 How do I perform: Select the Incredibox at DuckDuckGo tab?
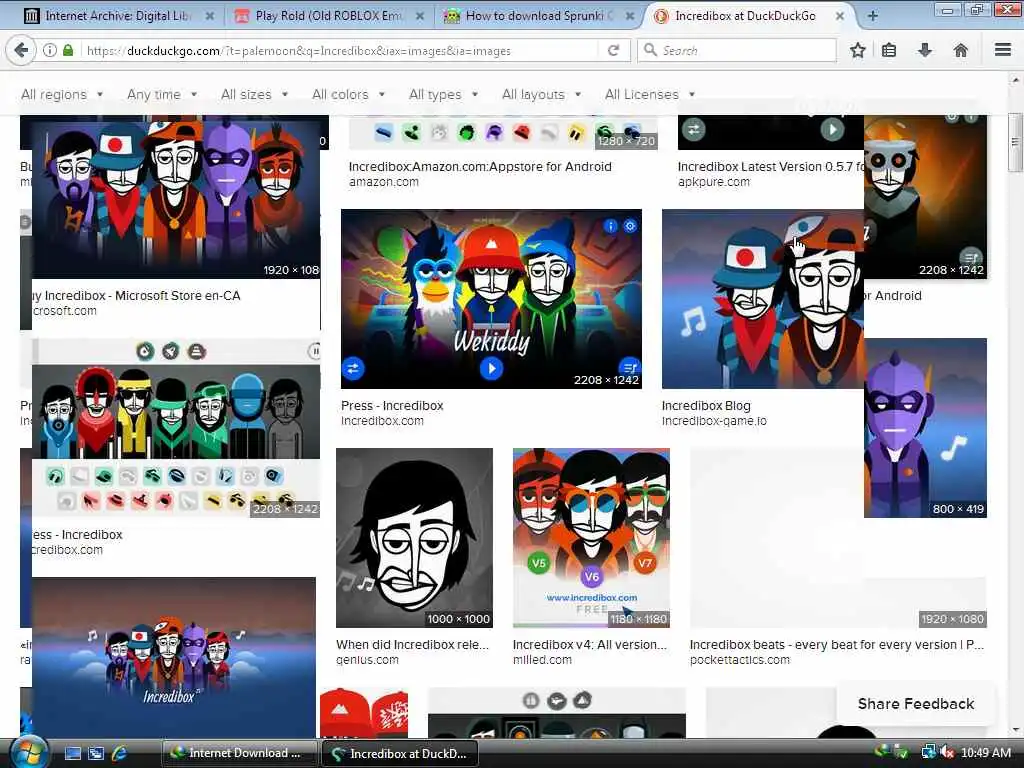click(x=744, y=16)
